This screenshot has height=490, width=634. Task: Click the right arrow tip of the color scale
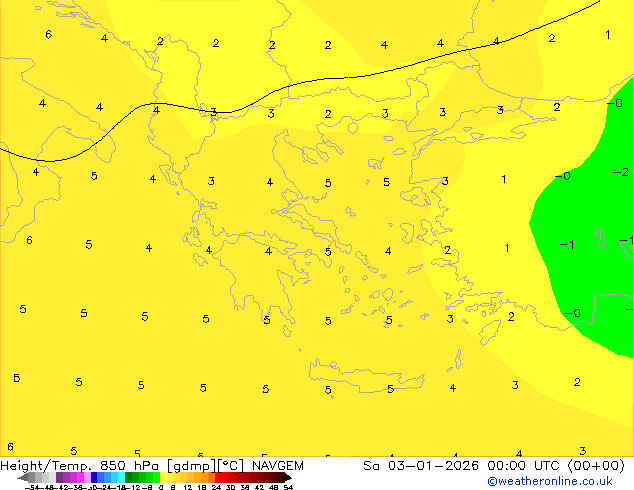point(289,478)
